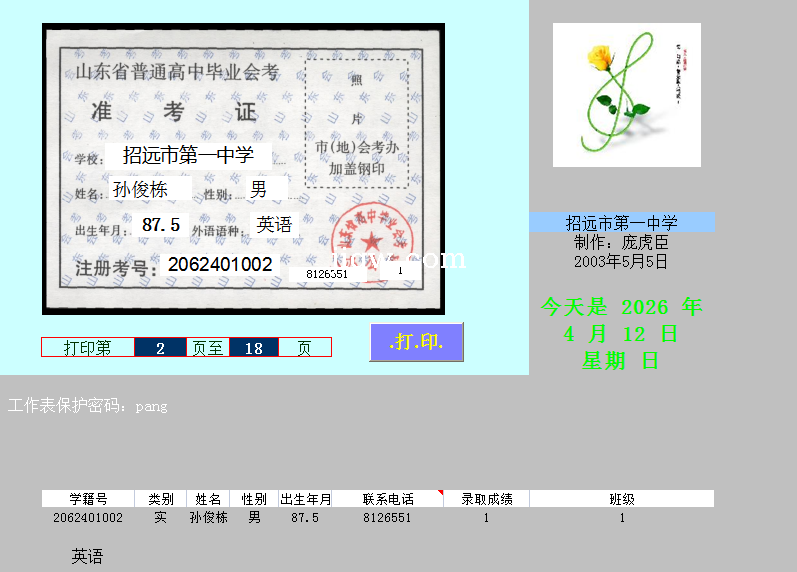
Task: Select the gender field 男 on the card
Action: (x=260, y=189)
